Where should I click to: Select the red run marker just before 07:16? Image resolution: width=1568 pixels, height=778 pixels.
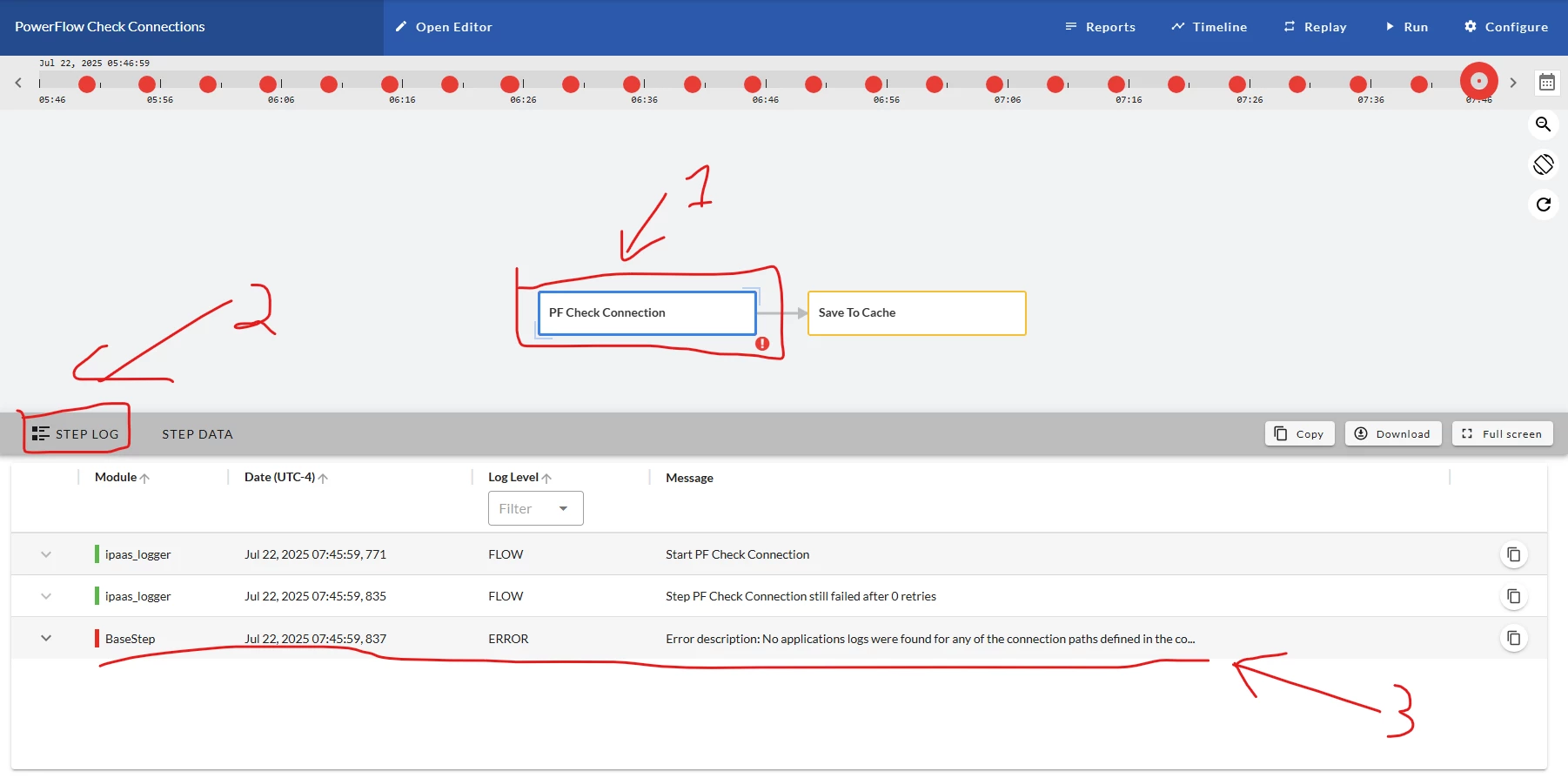(1116, 84)
